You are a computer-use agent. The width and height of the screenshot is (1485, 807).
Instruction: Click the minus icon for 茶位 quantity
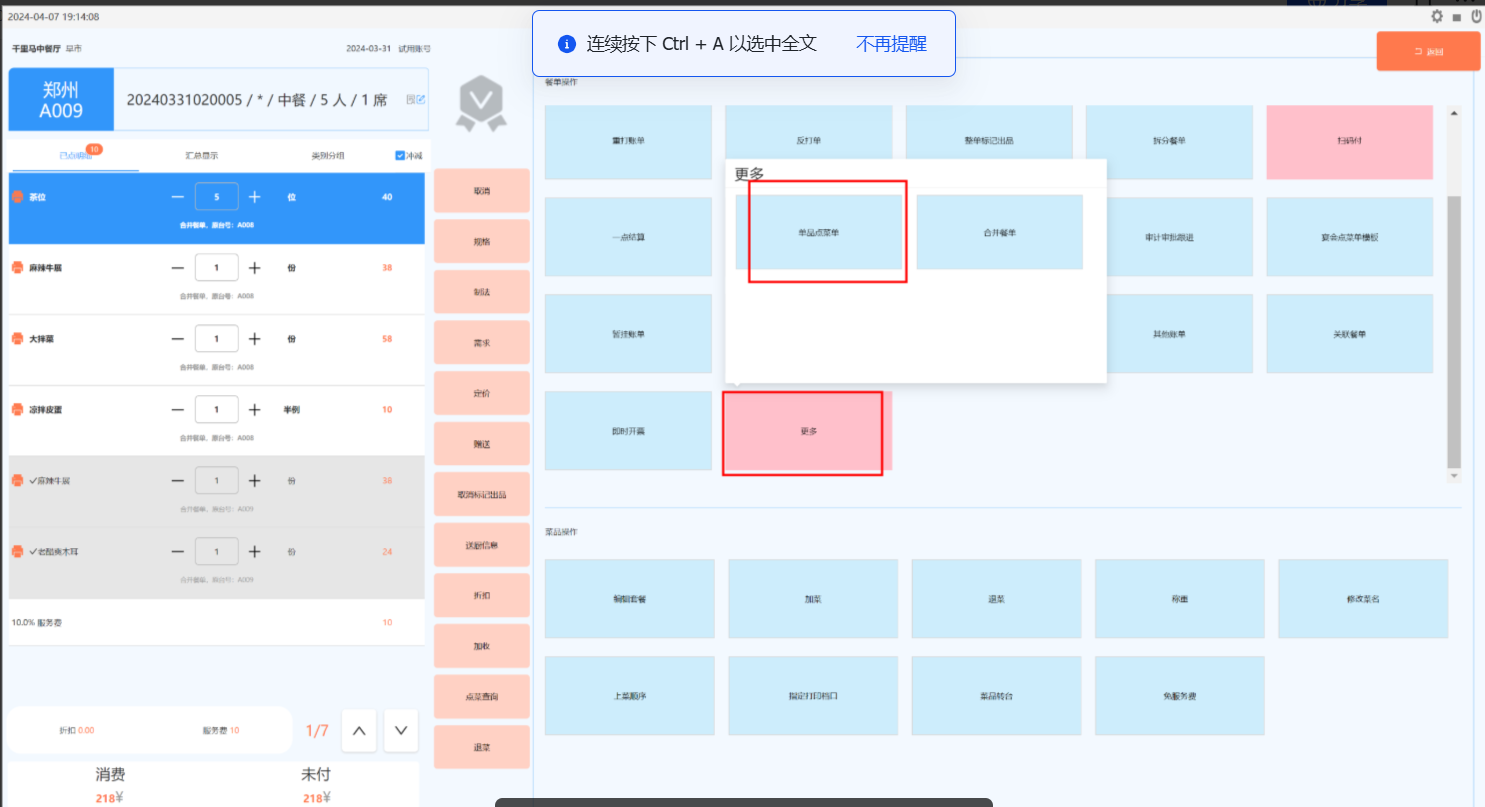(178, 197)
